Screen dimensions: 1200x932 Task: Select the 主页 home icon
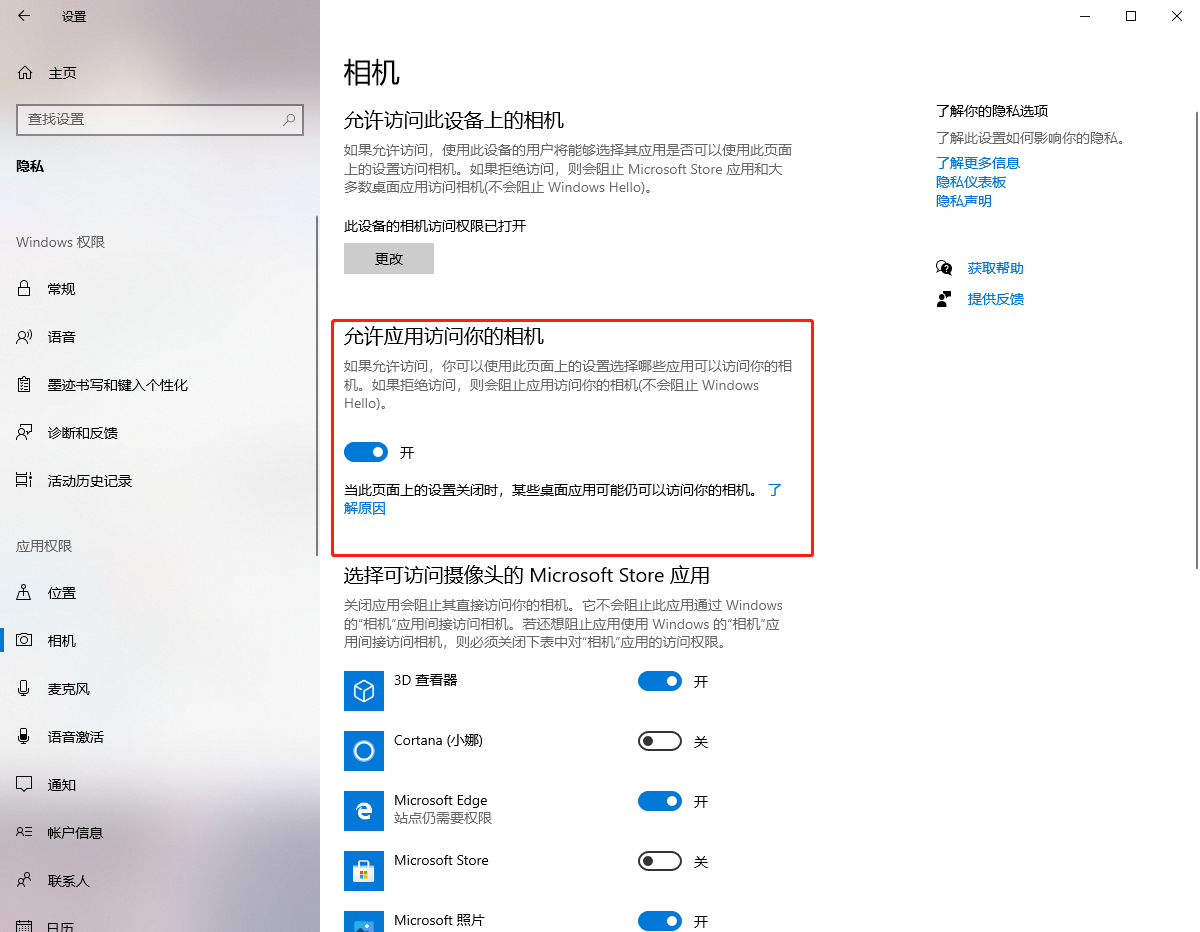pos(24,72)
